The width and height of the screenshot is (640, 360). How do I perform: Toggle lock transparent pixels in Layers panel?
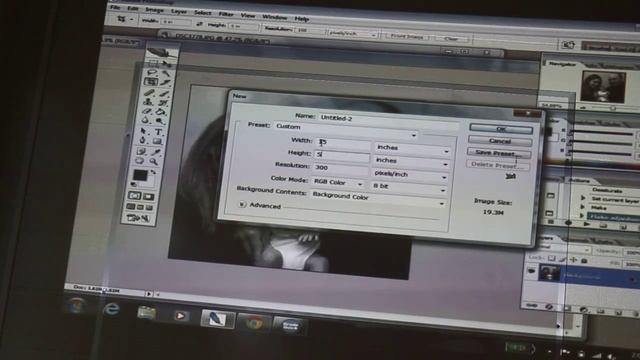point(551,258)
